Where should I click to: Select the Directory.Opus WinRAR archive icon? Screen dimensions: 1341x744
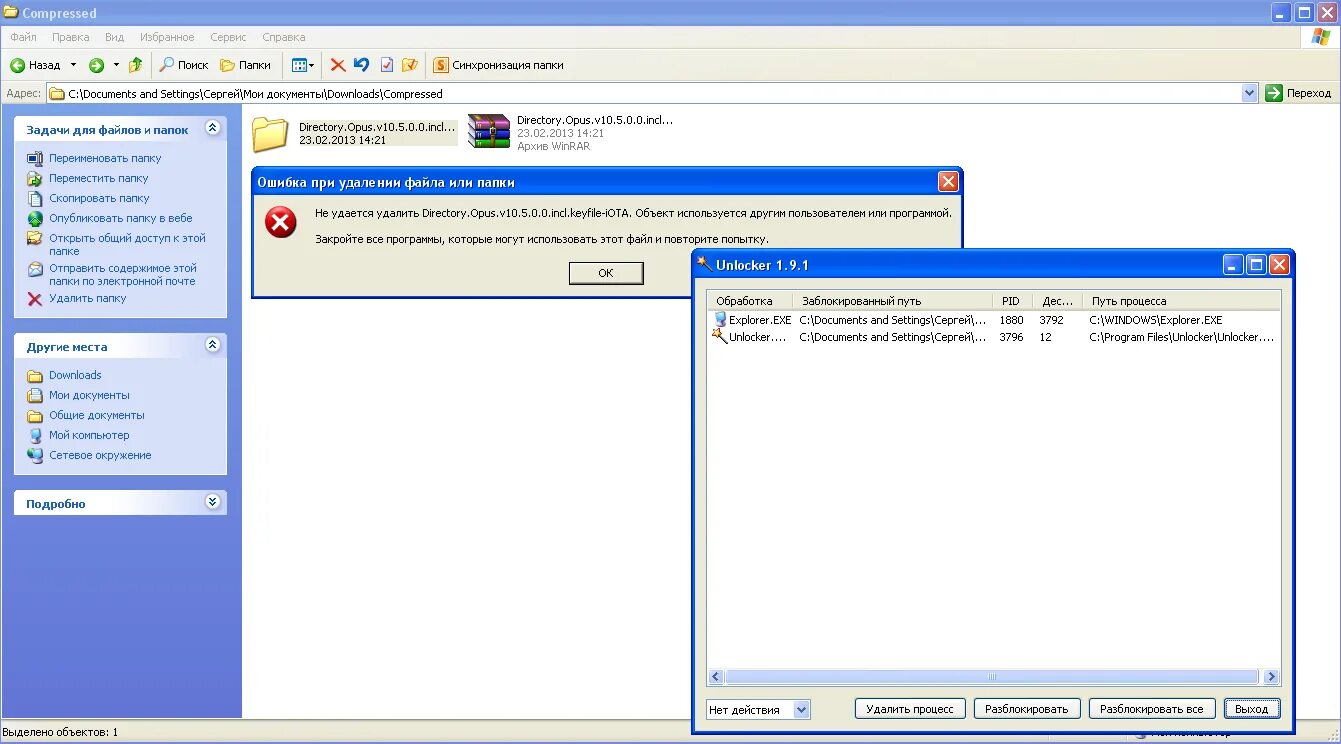click(489, 131)
